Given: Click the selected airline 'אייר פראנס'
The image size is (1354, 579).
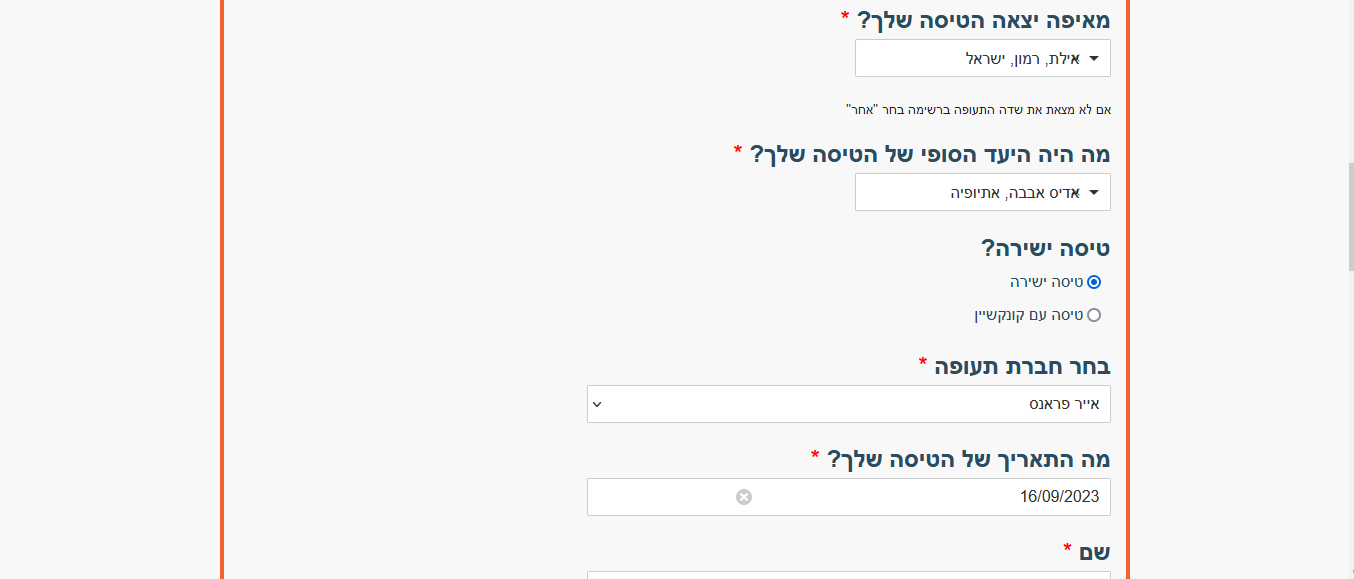Looking at the screenshot, I should pos(1064,405).
